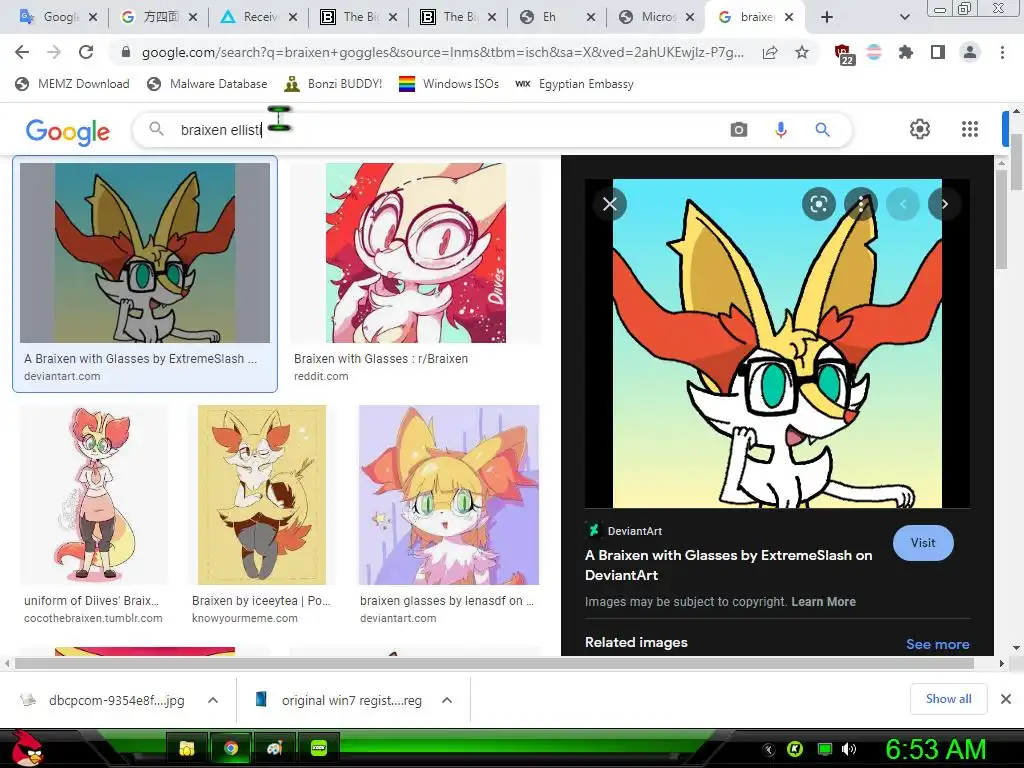Open the Windows ISOs bookmark

pos(449,84)
